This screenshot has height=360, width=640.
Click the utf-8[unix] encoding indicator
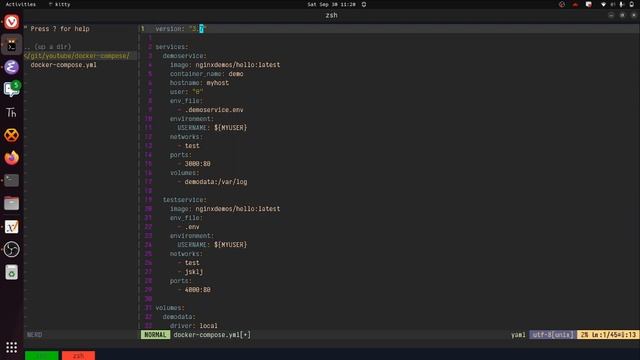click(x=552, y=335)
